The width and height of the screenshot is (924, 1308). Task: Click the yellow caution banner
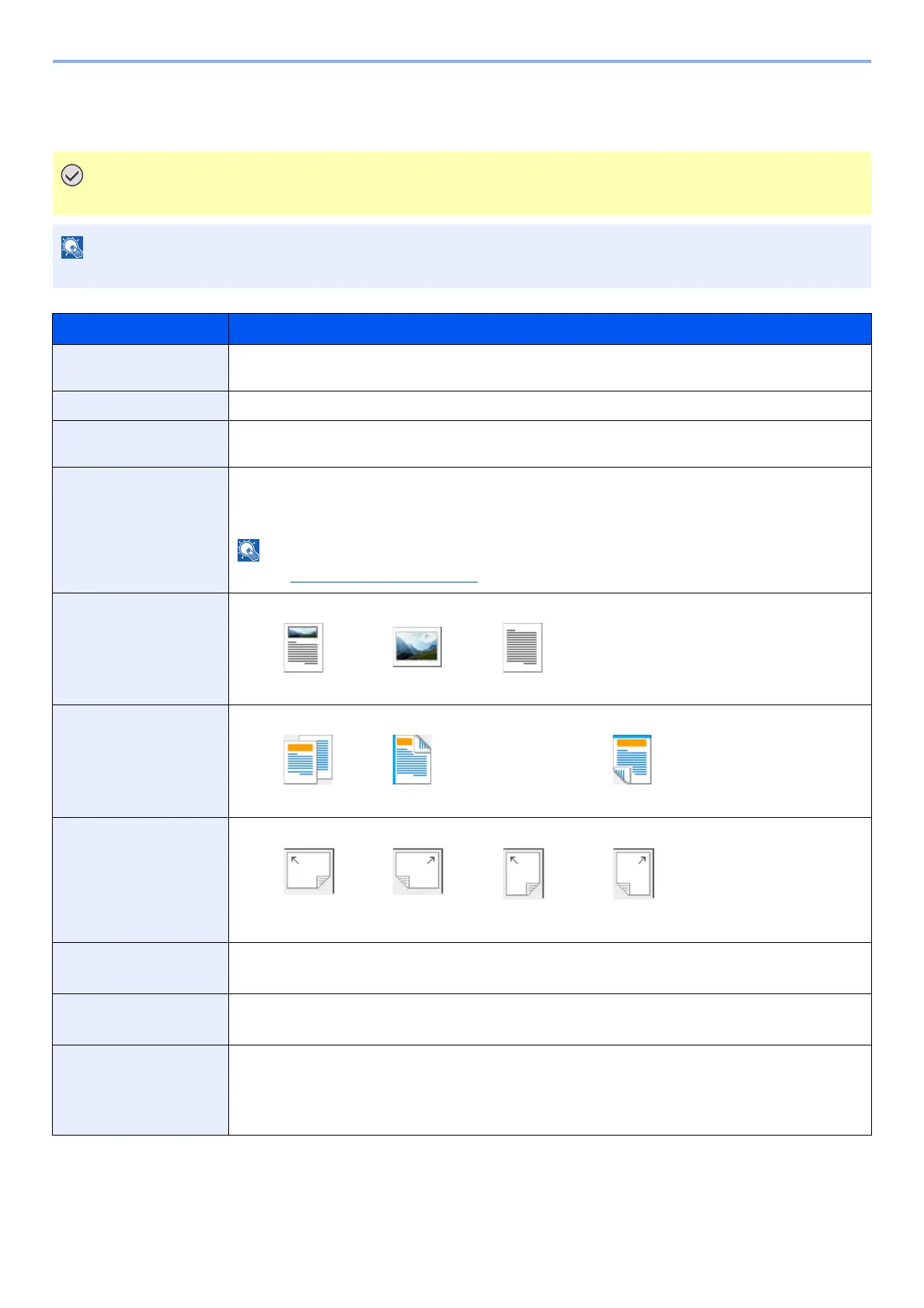pyautogui.click(x=462, y=183)
